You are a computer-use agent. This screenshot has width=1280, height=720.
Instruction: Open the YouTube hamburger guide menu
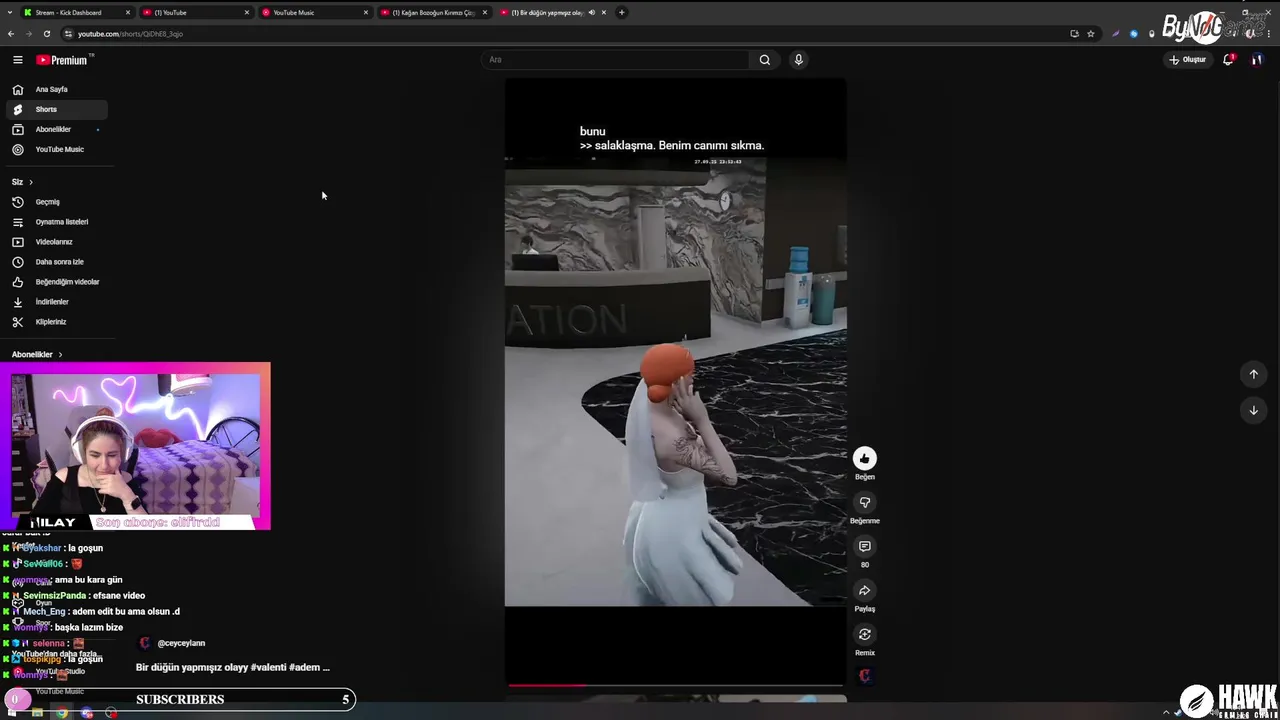pyautogui.click(x=17, y=60)
